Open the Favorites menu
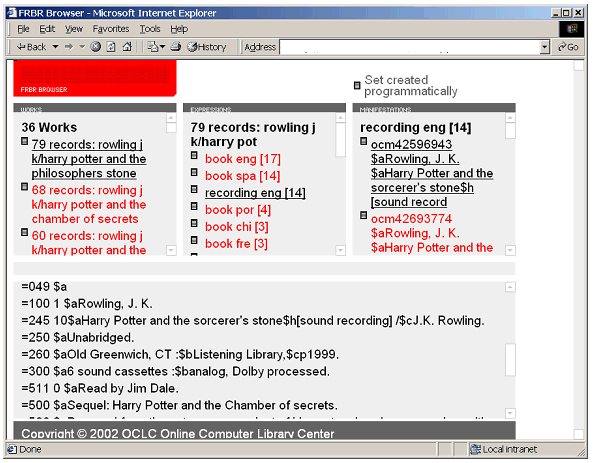593x463 pixels. 111,29
